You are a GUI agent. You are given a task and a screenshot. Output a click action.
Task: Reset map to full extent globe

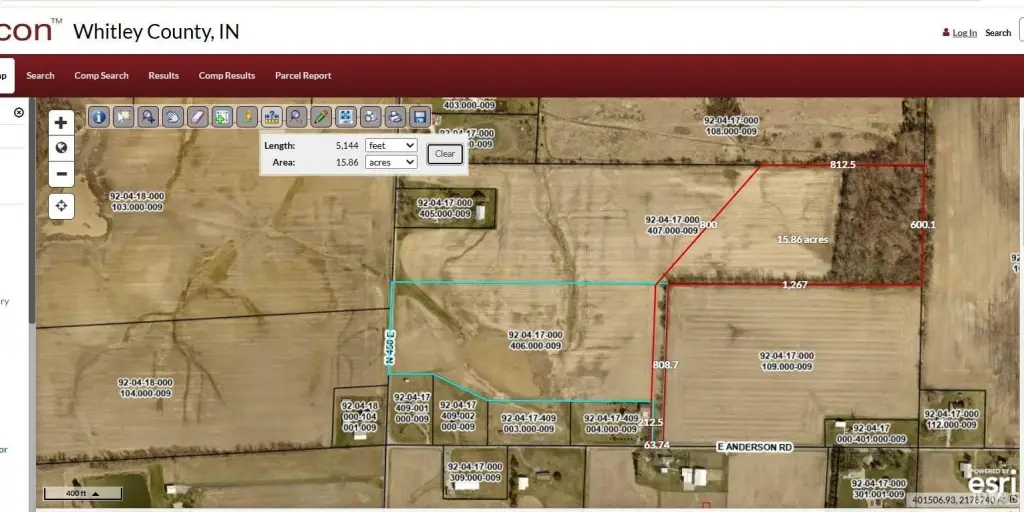pos(61,148)
